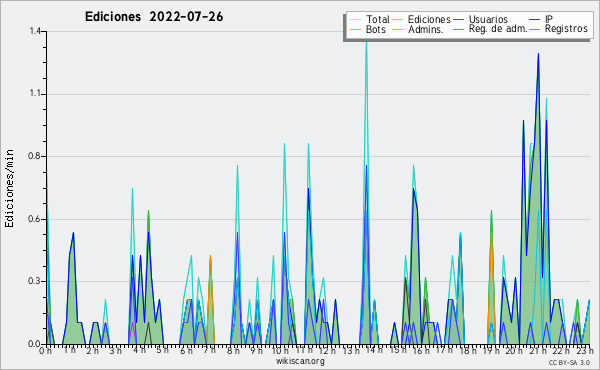The height and width of the screenshot is (370, 600).
Task: Select the "Reg. de adm." legend label
Action: [x=498, y=29]
